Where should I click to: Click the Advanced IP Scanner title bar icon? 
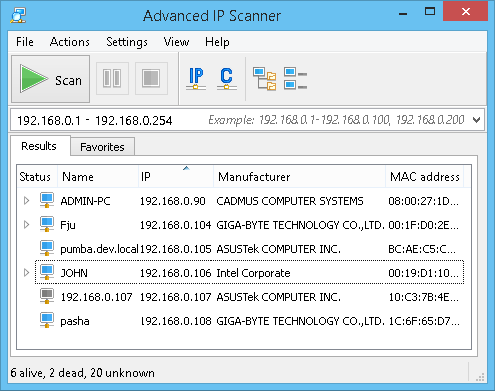[18, 16]
